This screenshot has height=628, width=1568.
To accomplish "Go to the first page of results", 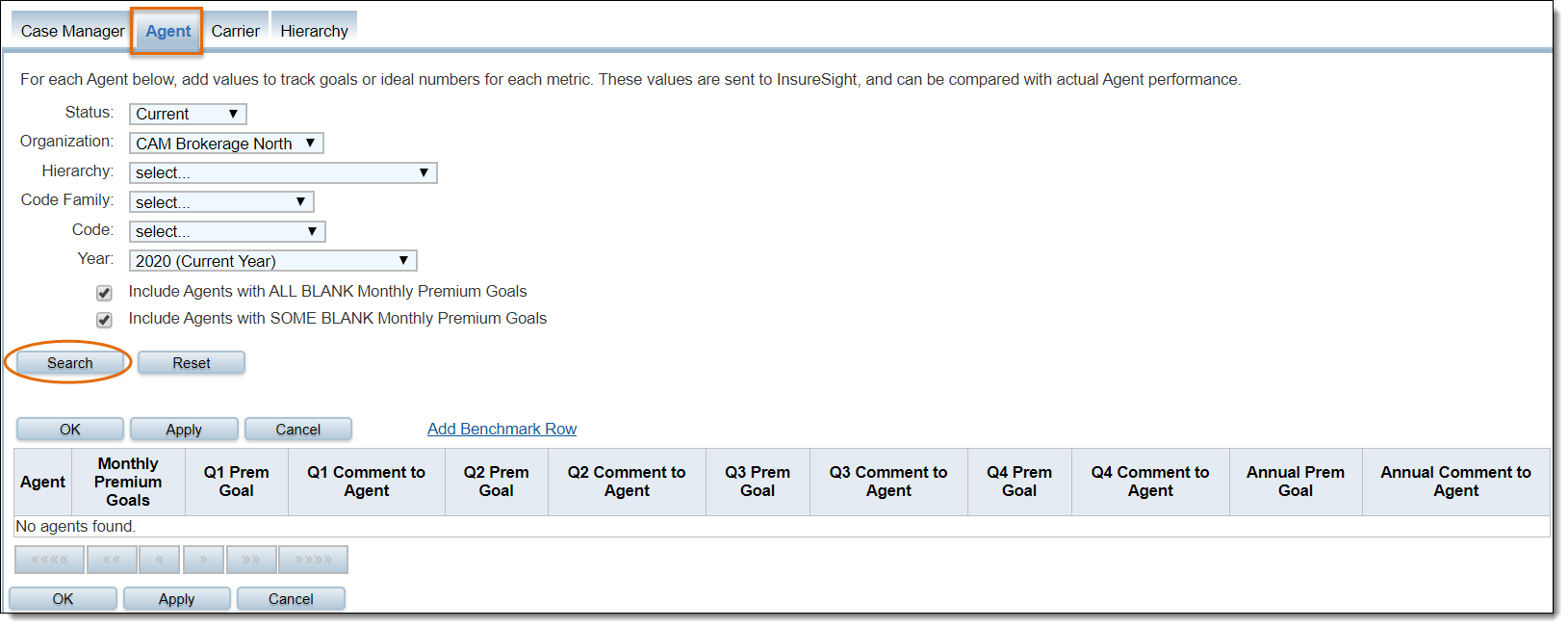I will (49, 560).
